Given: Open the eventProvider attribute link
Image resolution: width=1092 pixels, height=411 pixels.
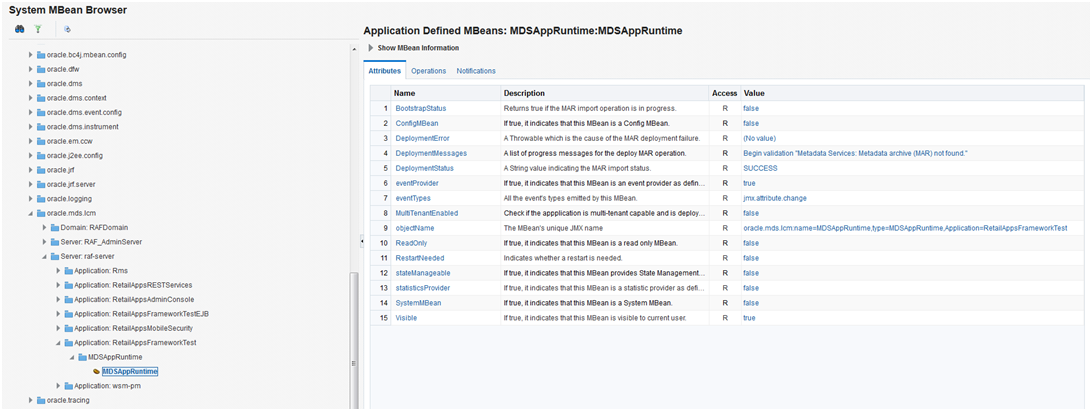Looking at the screenshot, I should pyautogui.click(x=418, y=183).
